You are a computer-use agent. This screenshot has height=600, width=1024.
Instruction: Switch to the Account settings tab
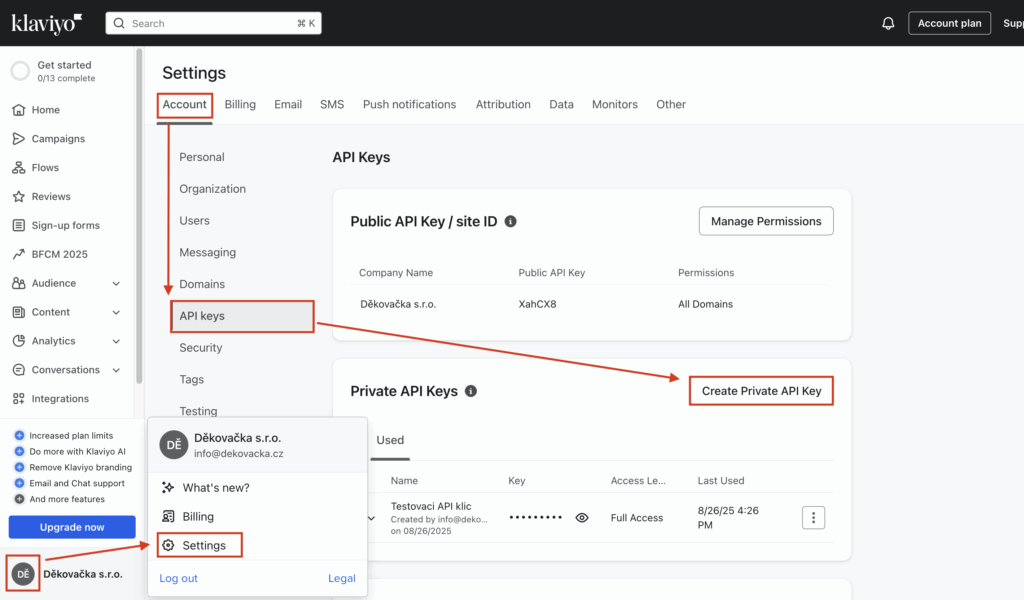coord(184,104)
